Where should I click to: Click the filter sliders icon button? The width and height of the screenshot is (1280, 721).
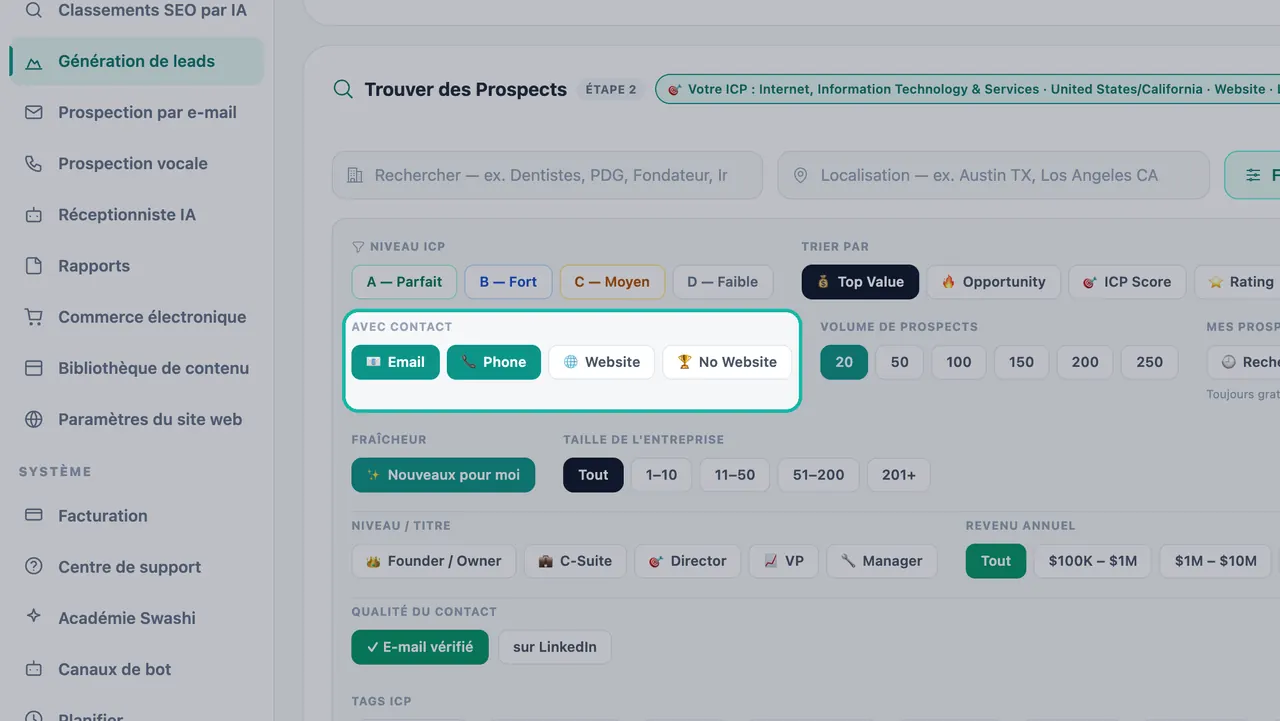(x=1252, y=175)
